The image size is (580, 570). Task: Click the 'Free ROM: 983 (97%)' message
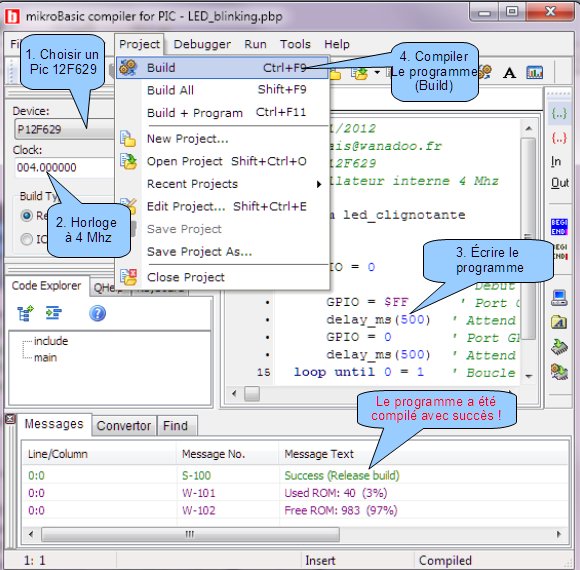341,510
